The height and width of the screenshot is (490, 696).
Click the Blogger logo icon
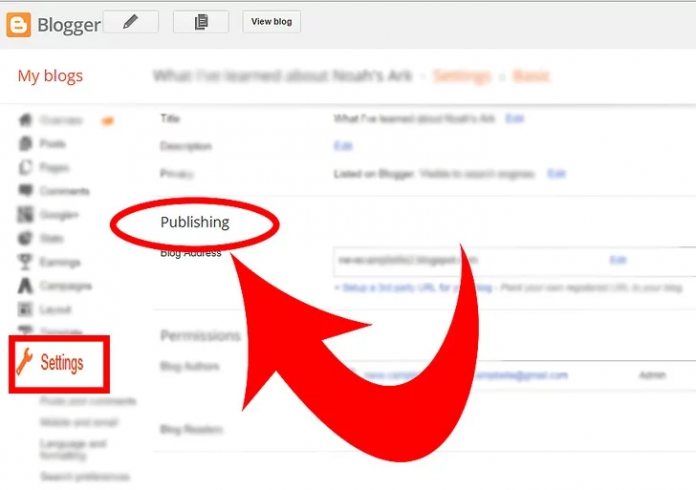click(x=18, y=23)
